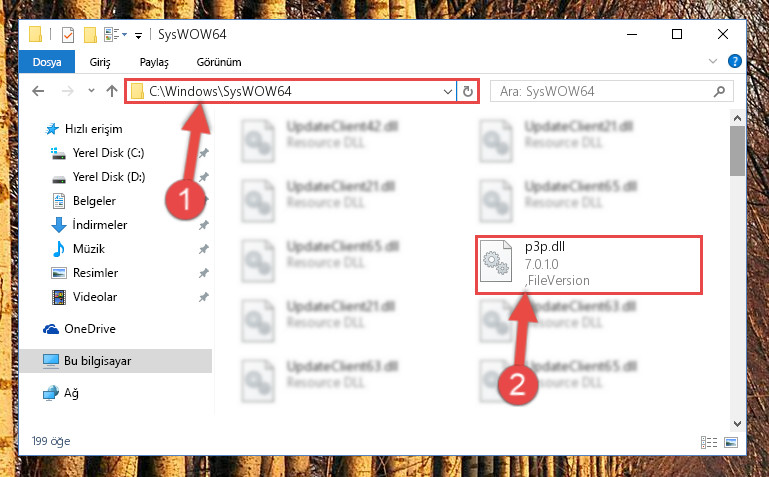This screenshot has height=477, width=769.
Task: Refresh the SysWOW64 folder view
Action: point(468,92)
